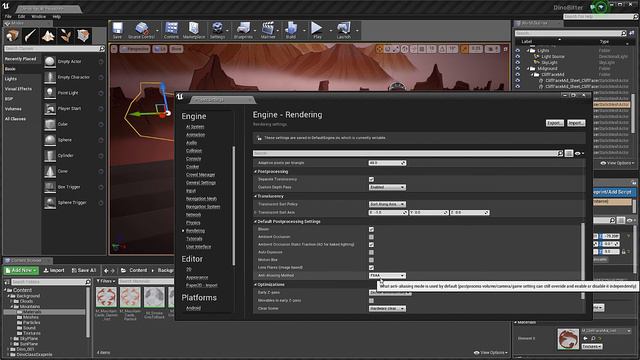Click the Empty Actor icon in placement list
640x360 pixels.
(x=50, y=61)
